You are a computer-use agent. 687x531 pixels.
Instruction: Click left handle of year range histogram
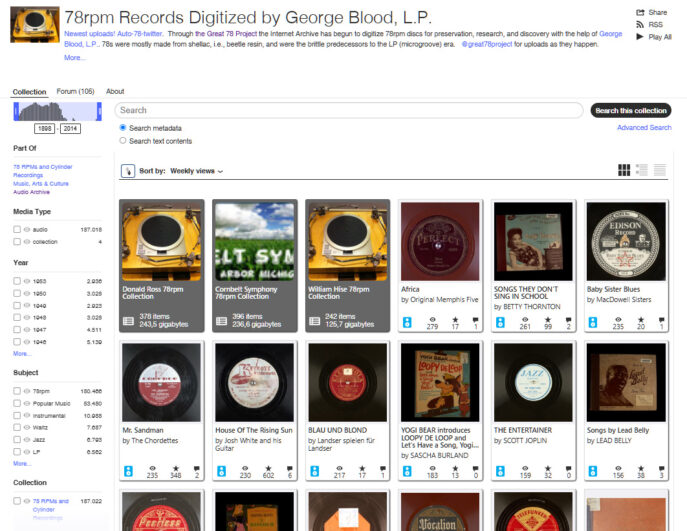click(16, 111)
